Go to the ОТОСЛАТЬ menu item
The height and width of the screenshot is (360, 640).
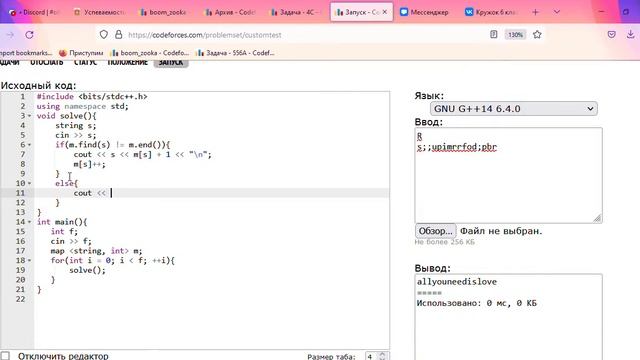47,62
